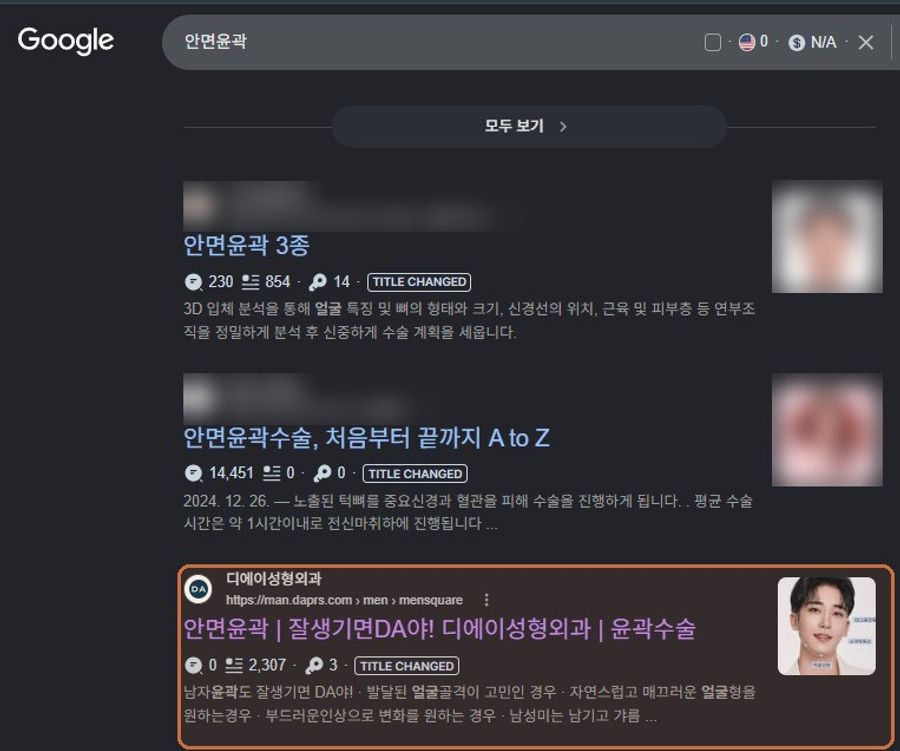Click the search-volume icon next to 230
The width and height of the screenshot is (900, 751).
pyautogui.click(x=193, y=282)
